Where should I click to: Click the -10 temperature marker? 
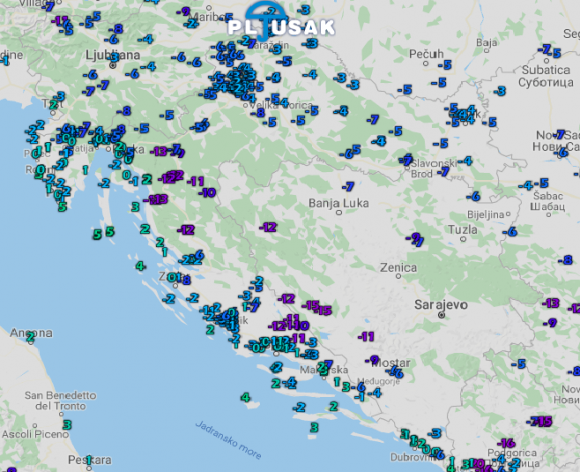(207, 192)
